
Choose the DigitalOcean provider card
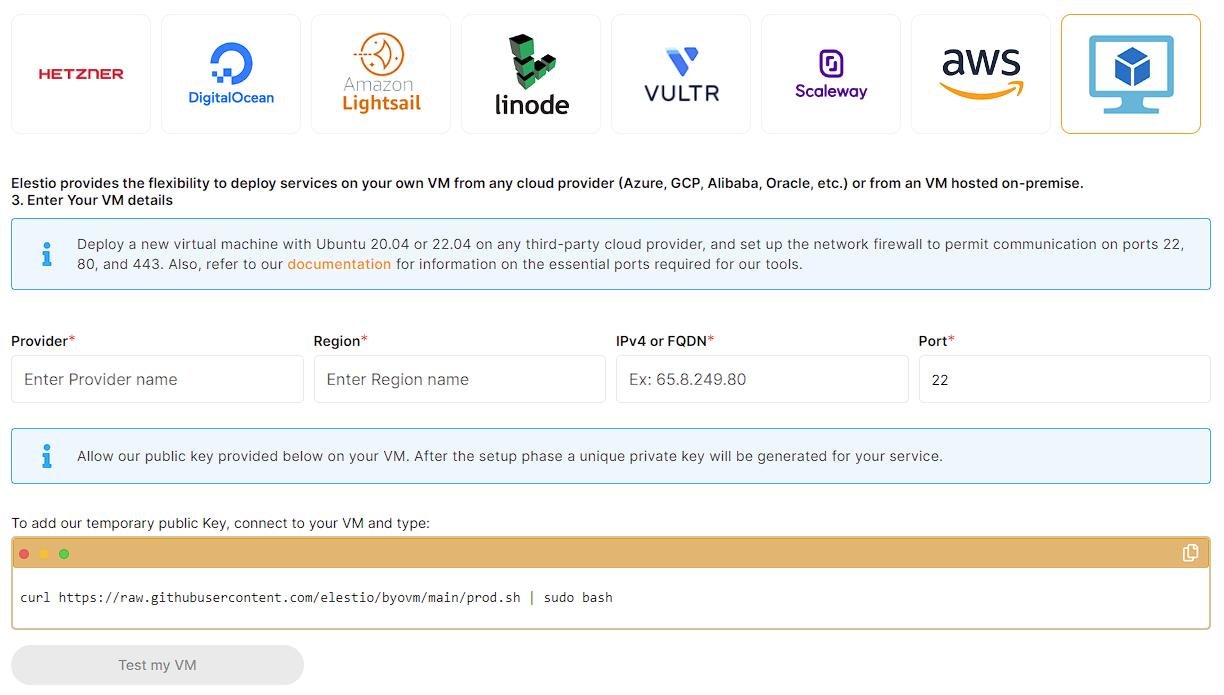click(x=231, y=74)
